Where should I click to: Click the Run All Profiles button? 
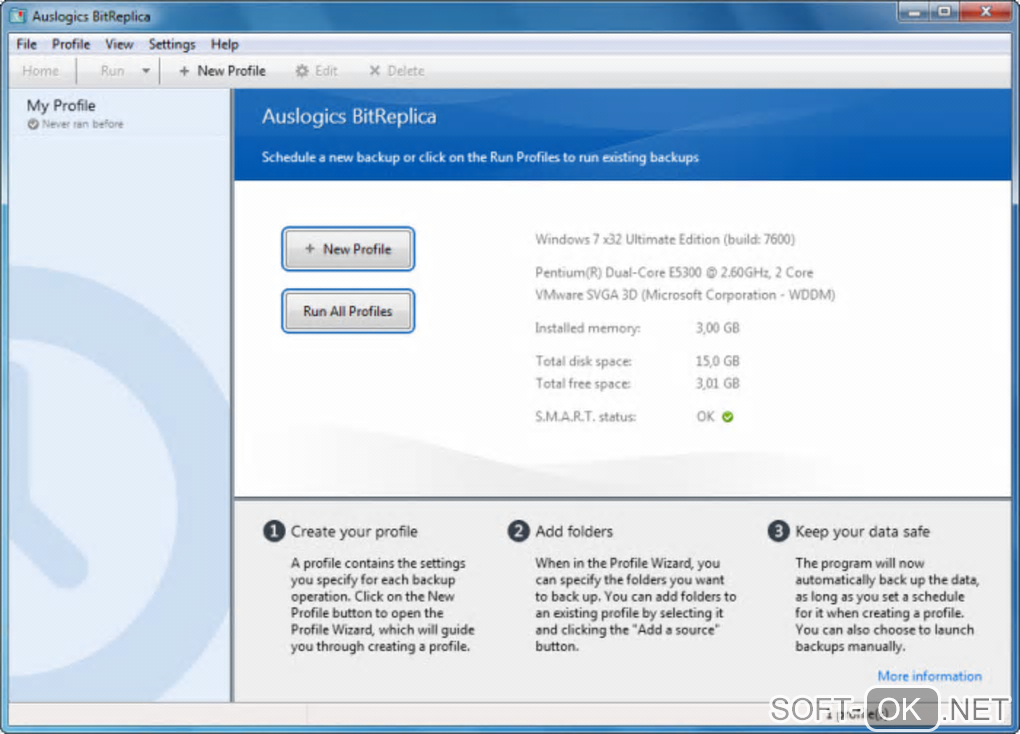348,311
